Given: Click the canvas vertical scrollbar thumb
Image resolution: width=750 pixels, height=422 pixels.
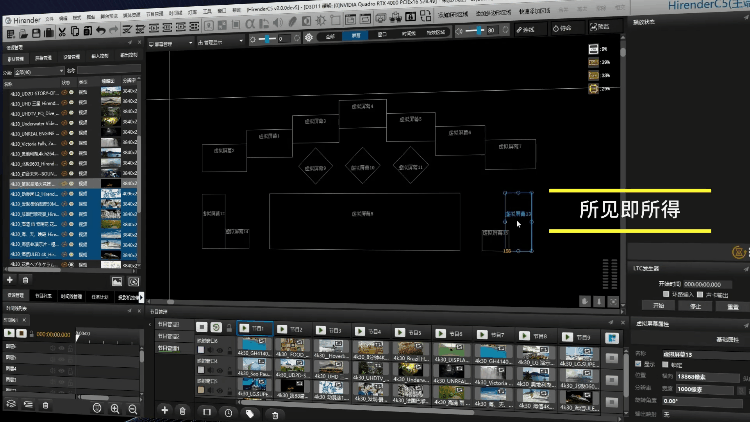Looking at the screenshot, I should [x=623, y=50].
